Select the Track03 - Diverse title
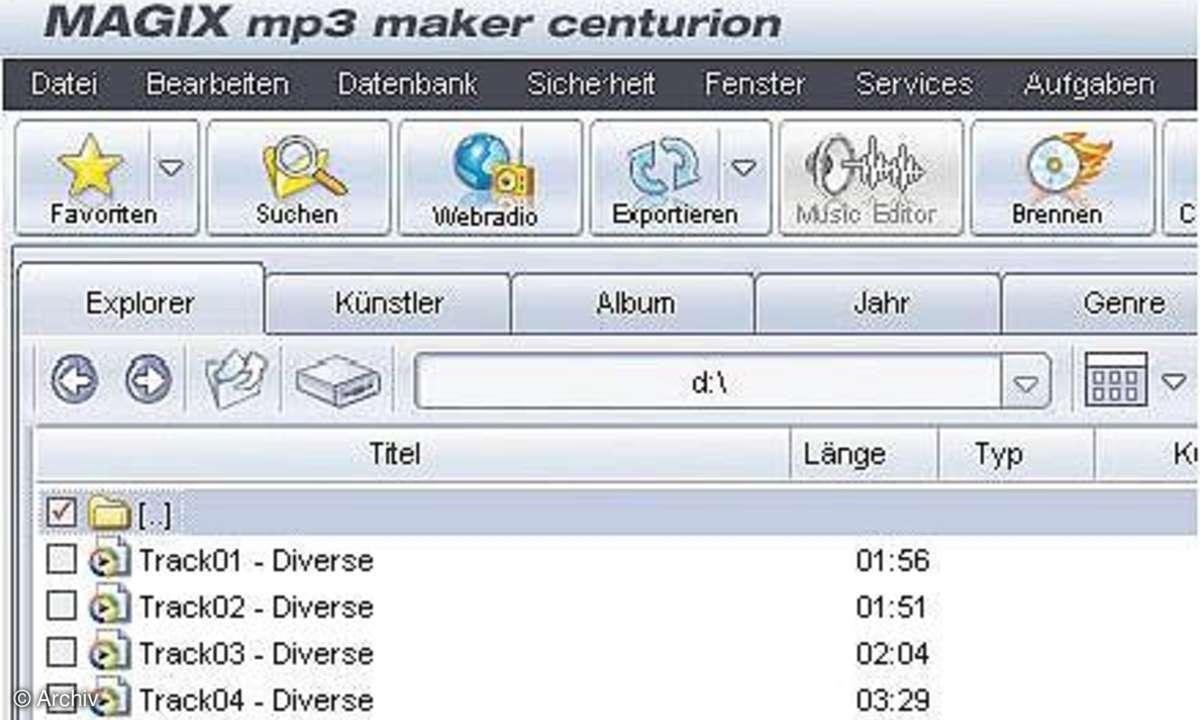Image resolution: width=1200 pixels, height=720 pixels. click(x=256, y=653)
